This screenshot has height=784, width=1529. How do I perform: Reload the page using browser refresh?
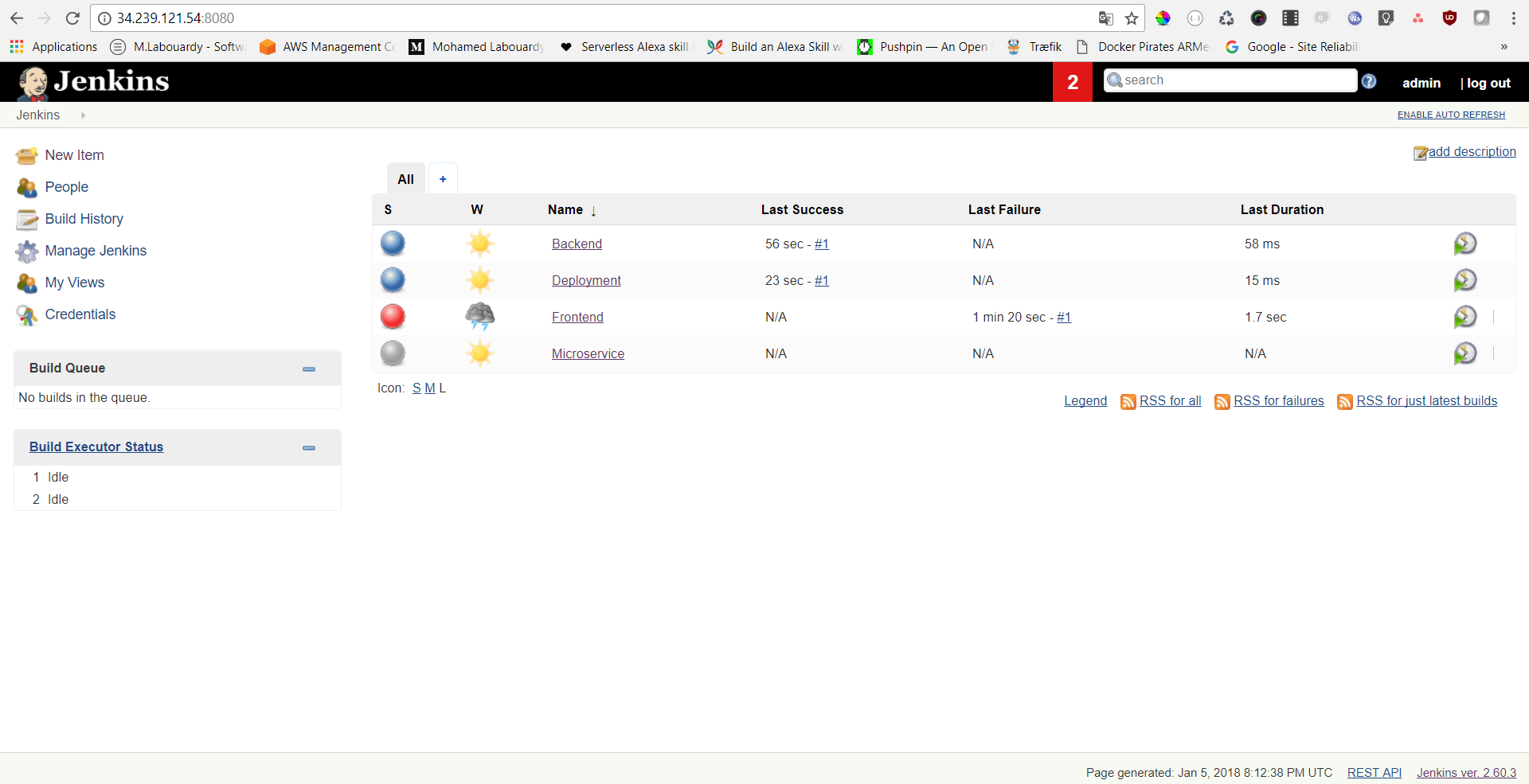pyautogui.click(x=72, y=18)
